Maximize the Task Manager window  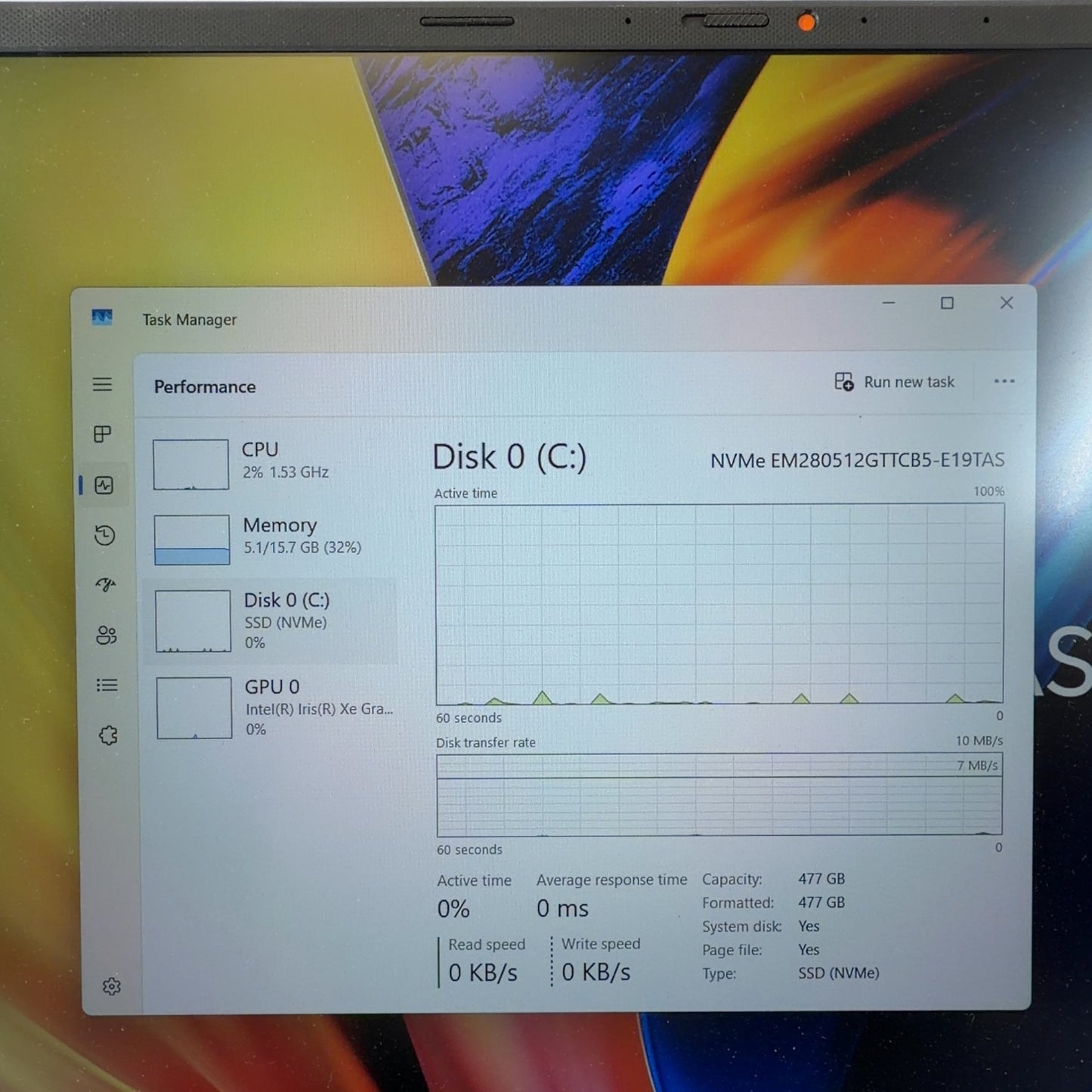click(x=947, y=303)
